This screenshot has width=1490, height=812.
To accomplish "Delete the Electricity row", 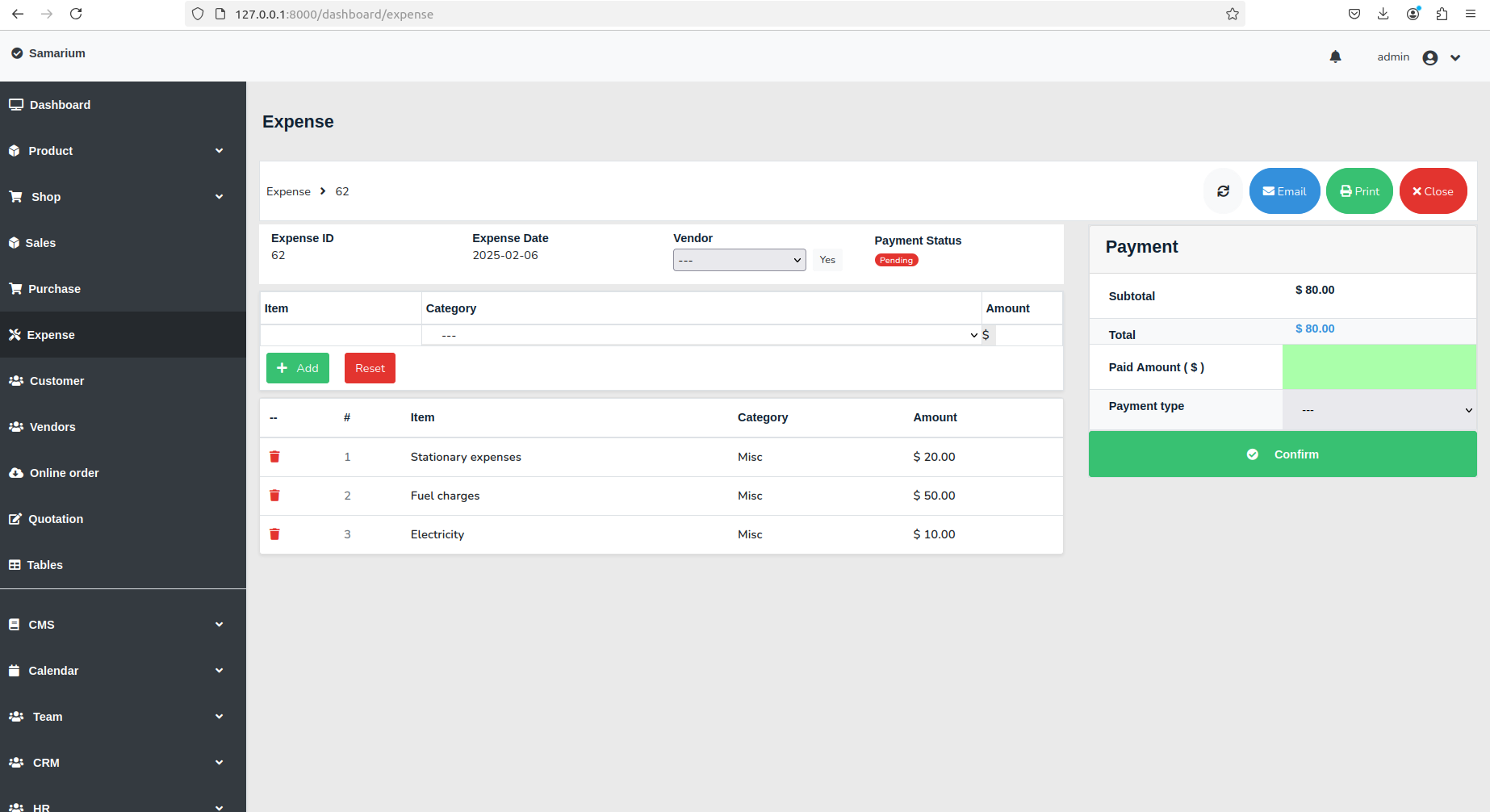I will point(274,534).
